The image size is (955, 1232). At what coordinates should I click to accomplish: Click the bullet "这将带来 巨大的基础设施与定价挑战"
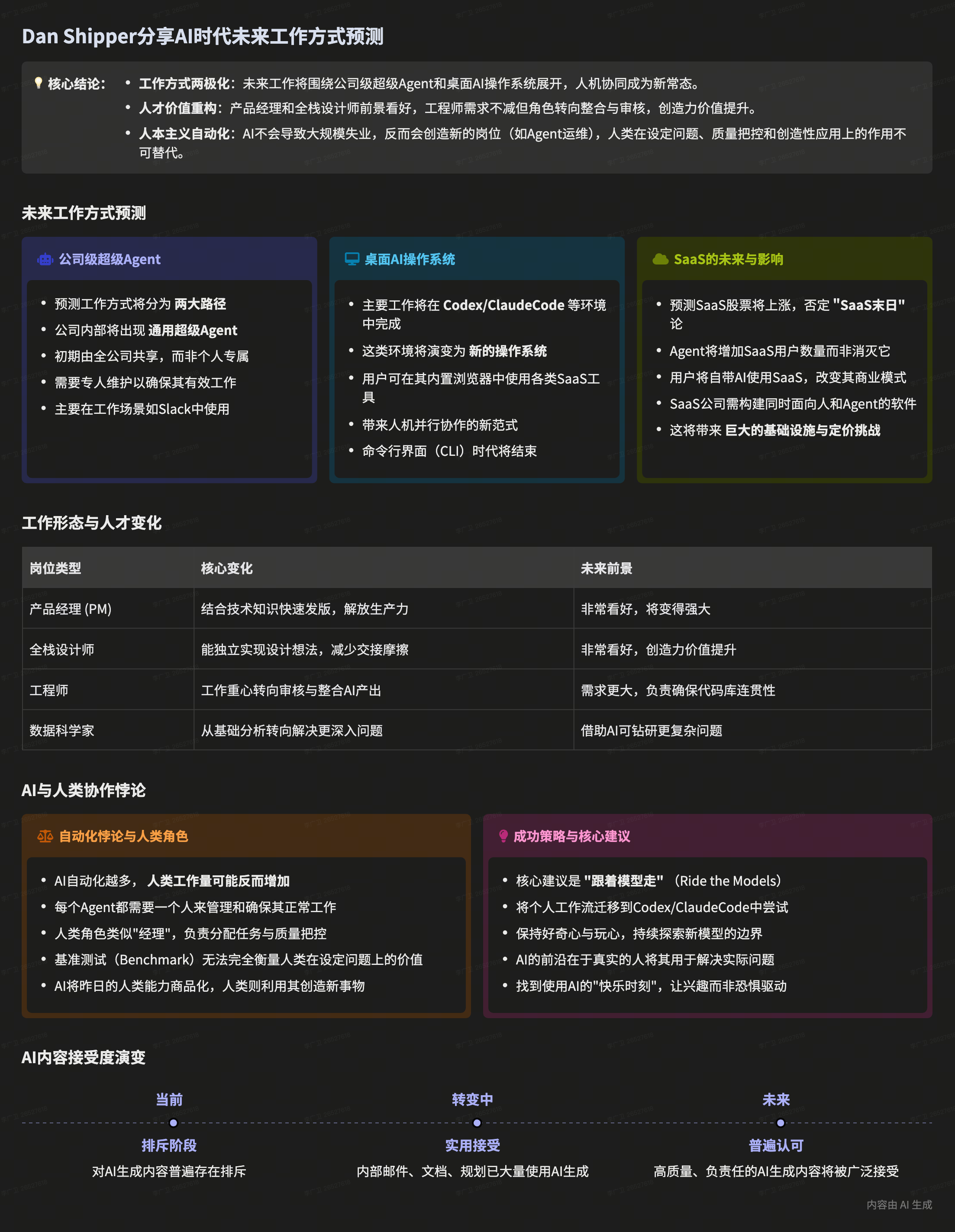(x=775, y=430)
